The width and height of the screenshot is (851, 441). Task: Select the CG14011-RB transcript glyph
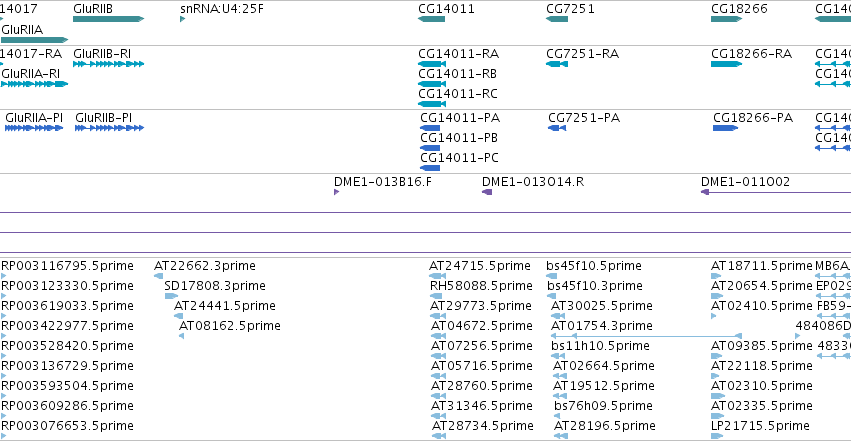(432, 84)
